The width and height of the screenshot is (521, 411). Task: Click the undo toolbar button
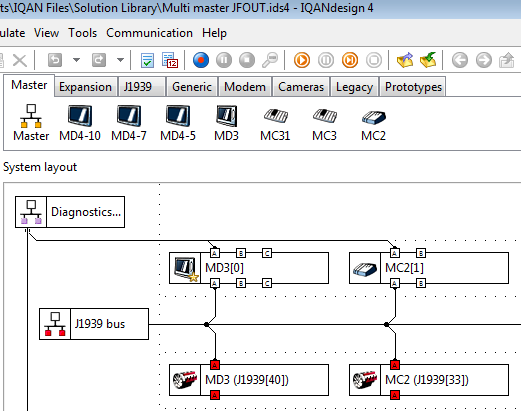click(x=55, y=60)
